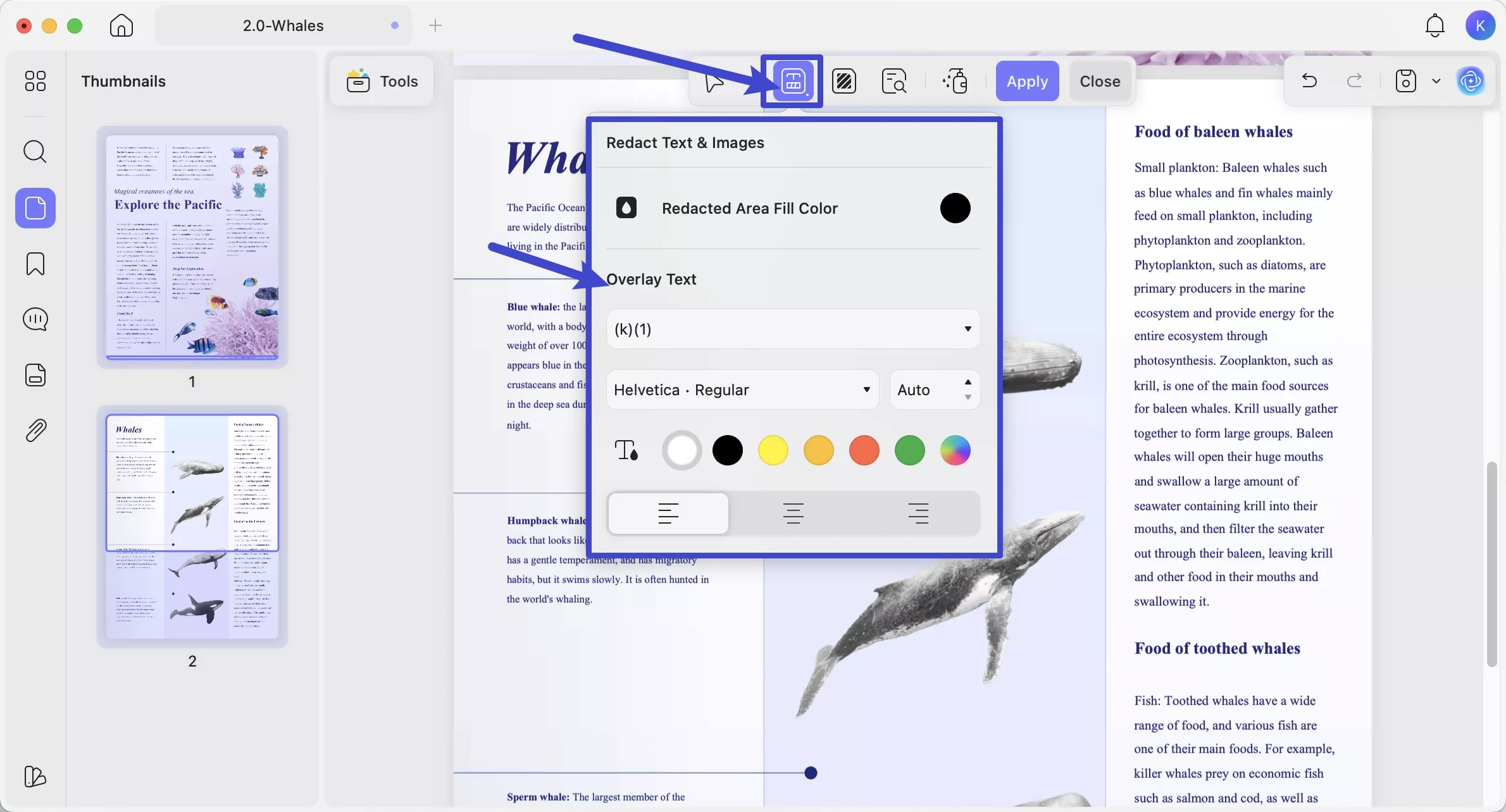This screenshot has width=1506, height=812.
Task: Click the Apply button
Action: tap(1027, 81)
